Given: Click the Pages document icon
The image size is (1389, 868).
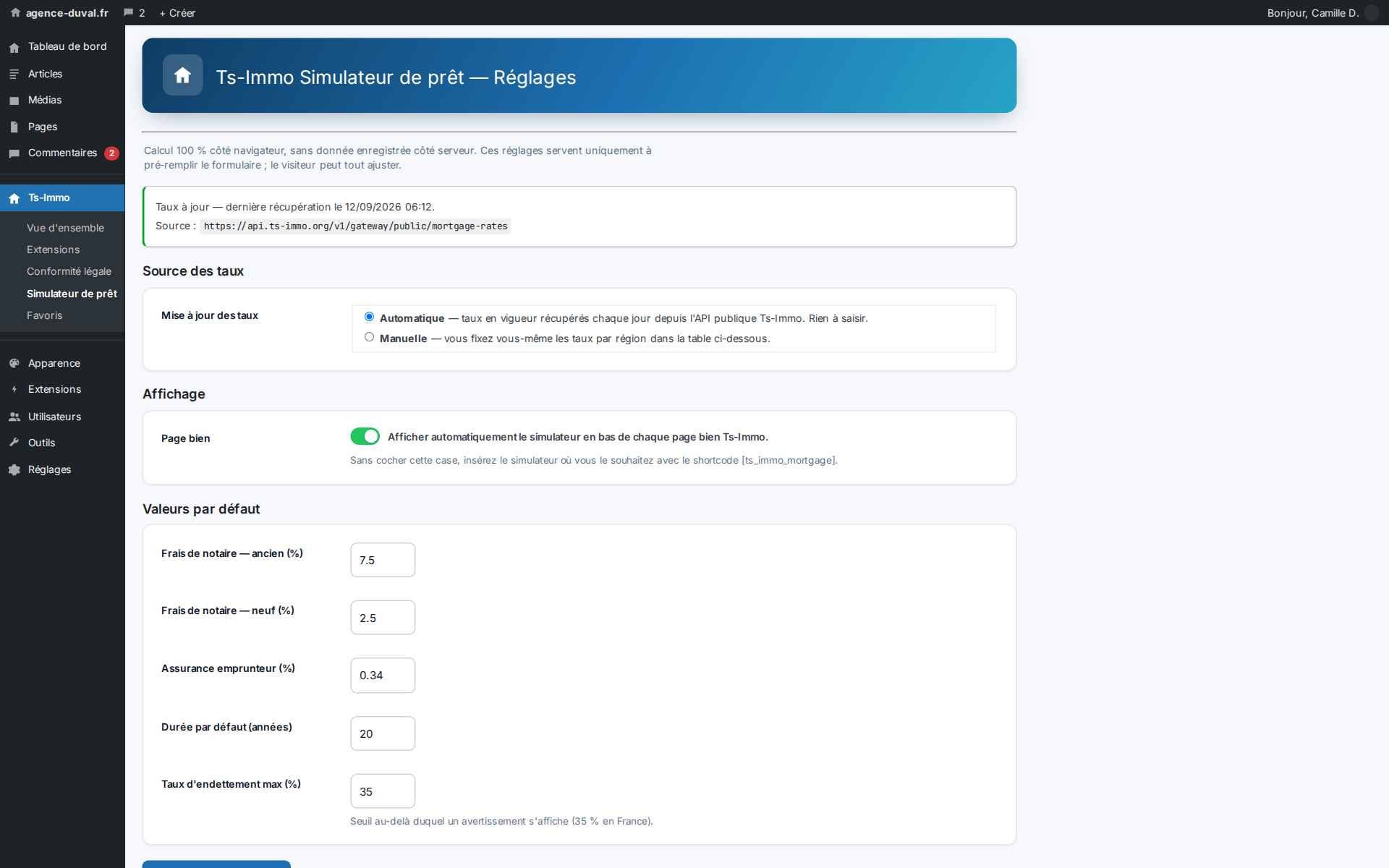Looking at the screenshot, I should pyautogui.click(x=14, y=127).
